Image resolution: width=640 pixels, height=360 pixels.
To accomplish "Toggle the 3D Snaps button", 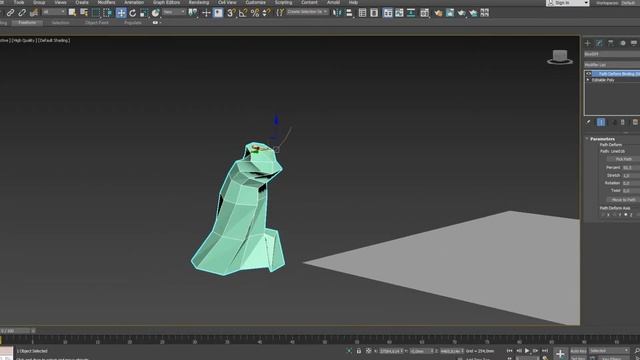I will [x=231, y=13].
